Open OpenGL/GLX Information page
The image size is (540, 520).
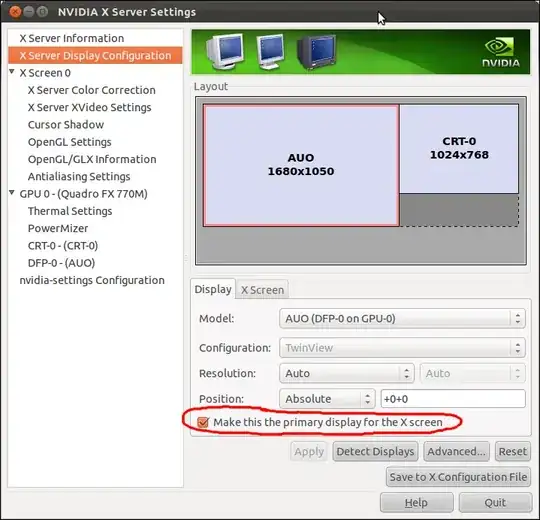(92, 159)
